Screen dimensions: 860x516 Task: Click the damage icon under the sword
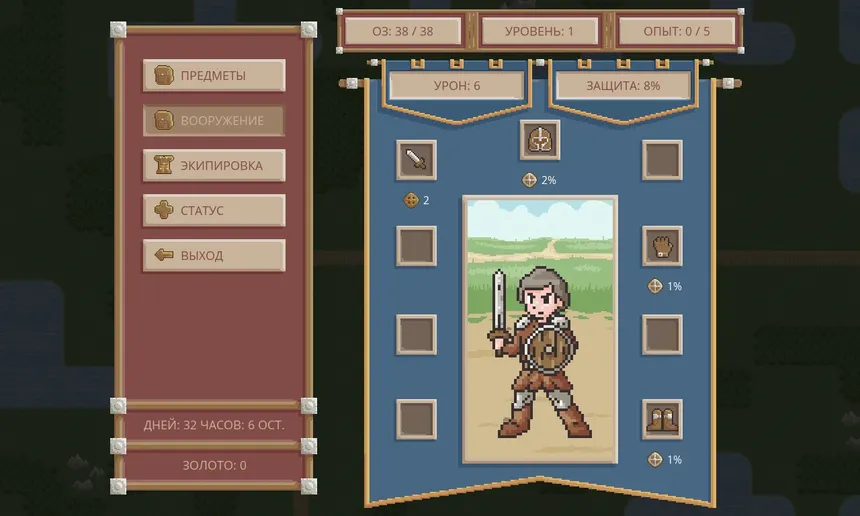411,200
